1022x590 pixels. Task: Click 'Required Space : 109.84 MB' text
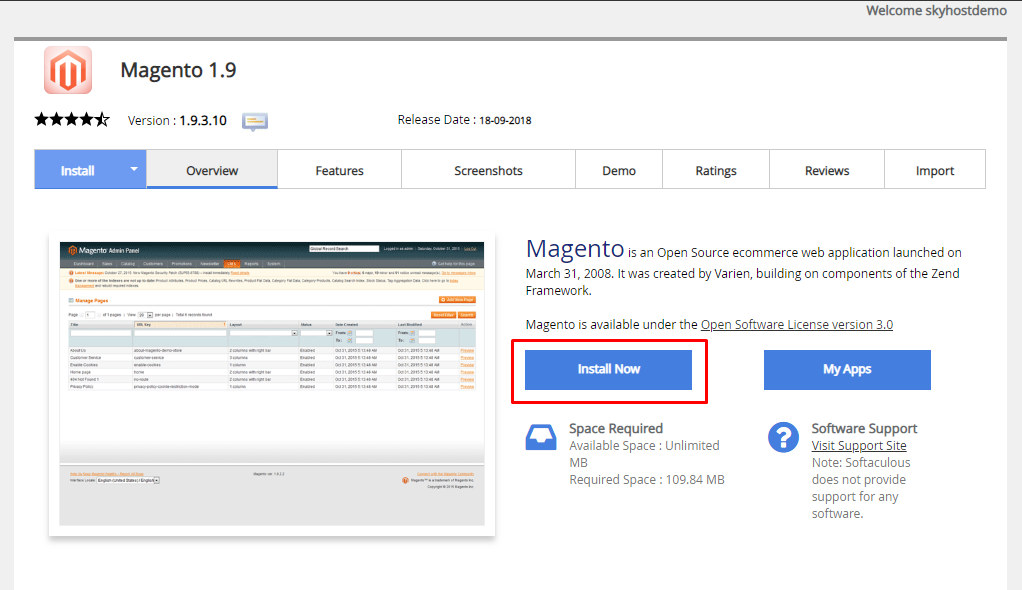click(x=647, y=479)
